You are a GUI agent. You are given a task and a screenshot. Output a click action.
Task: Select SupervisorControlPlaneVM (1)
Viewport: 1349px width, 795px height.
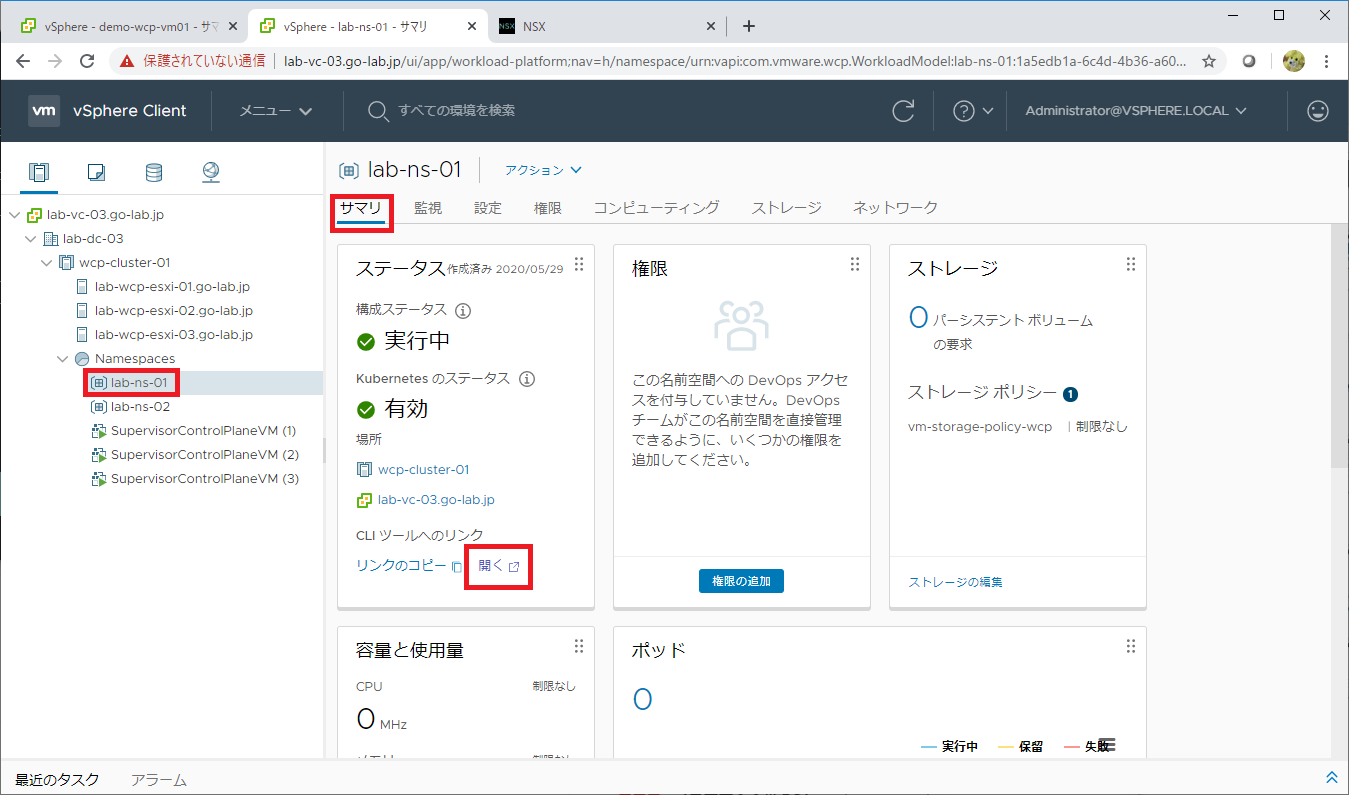[x=204, y=431]
